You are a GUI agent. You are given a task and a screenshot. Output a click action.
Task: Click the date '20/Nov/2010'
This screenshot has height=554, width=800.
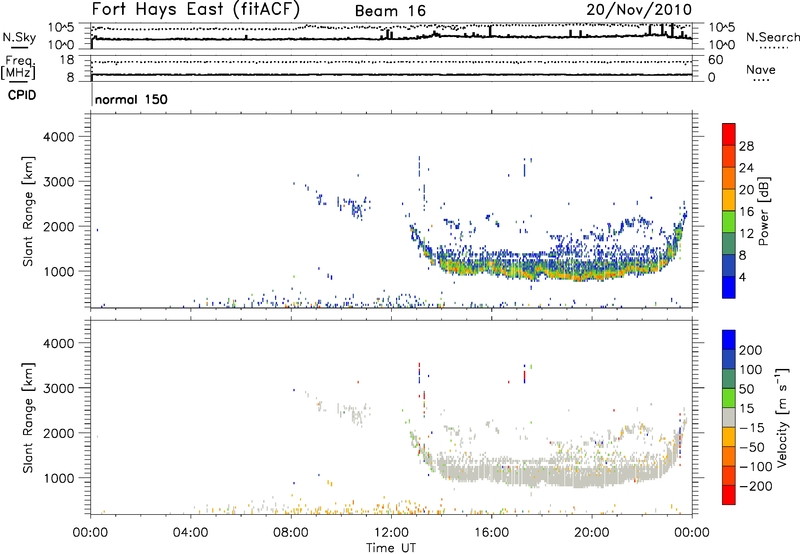pos(639,10)
